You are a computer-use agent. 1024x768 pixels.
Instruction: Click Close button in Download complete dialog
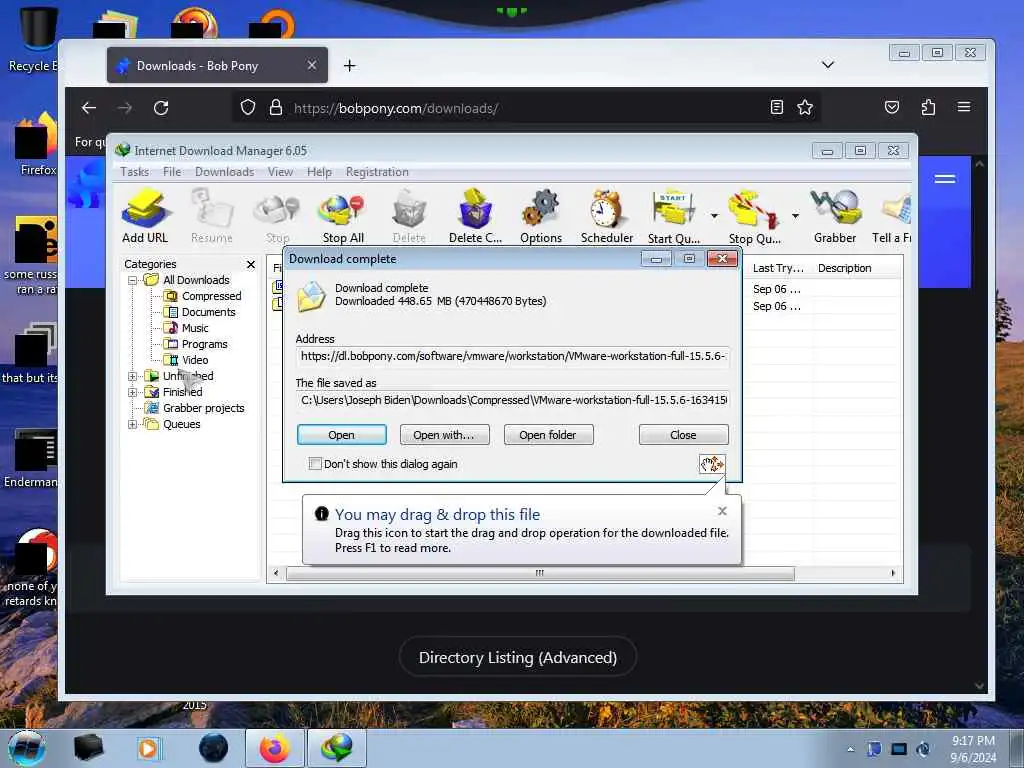point(683,435)
